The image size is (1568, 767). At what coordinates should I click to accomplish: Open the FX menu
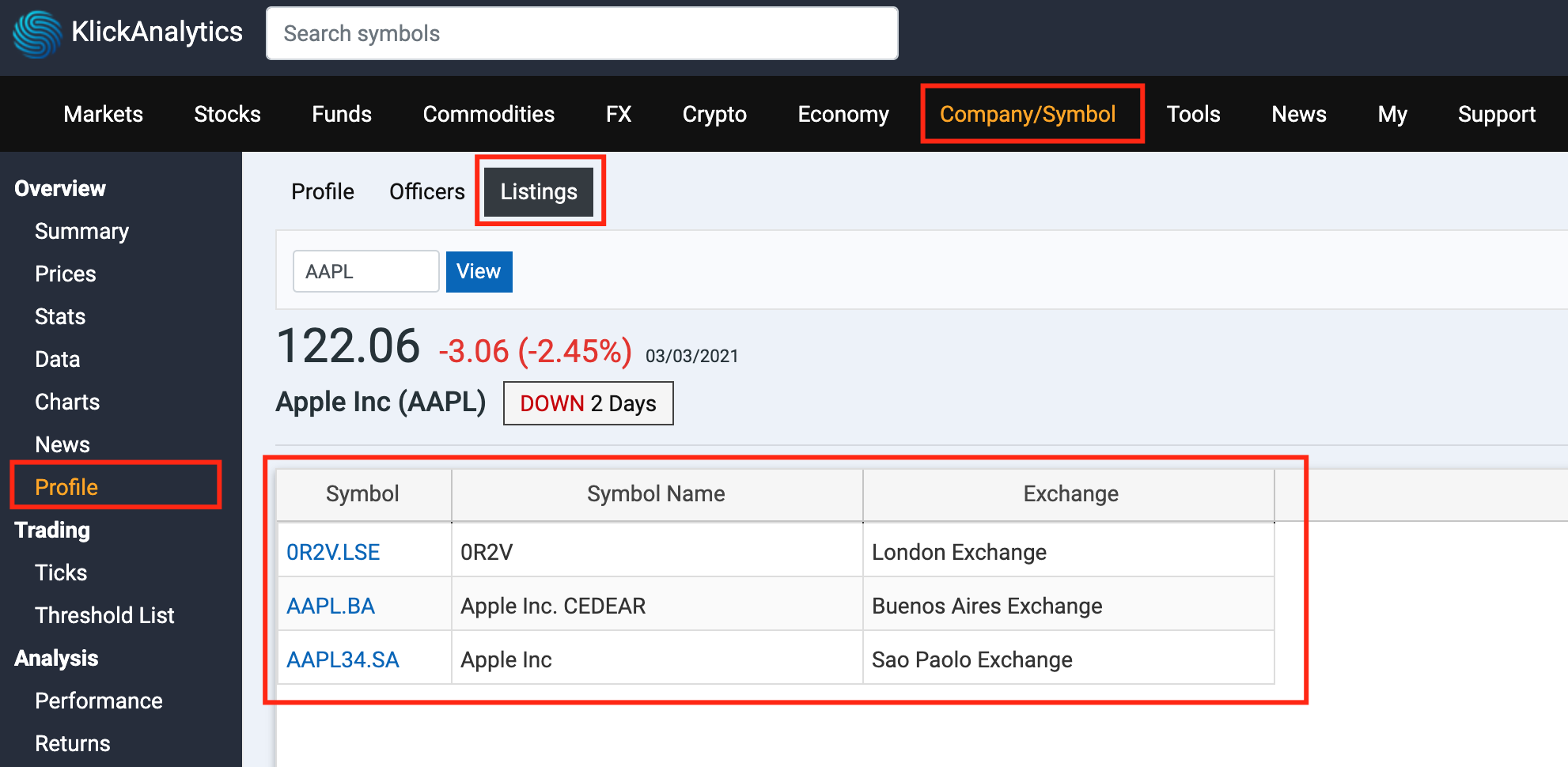[x=619, y=114]
